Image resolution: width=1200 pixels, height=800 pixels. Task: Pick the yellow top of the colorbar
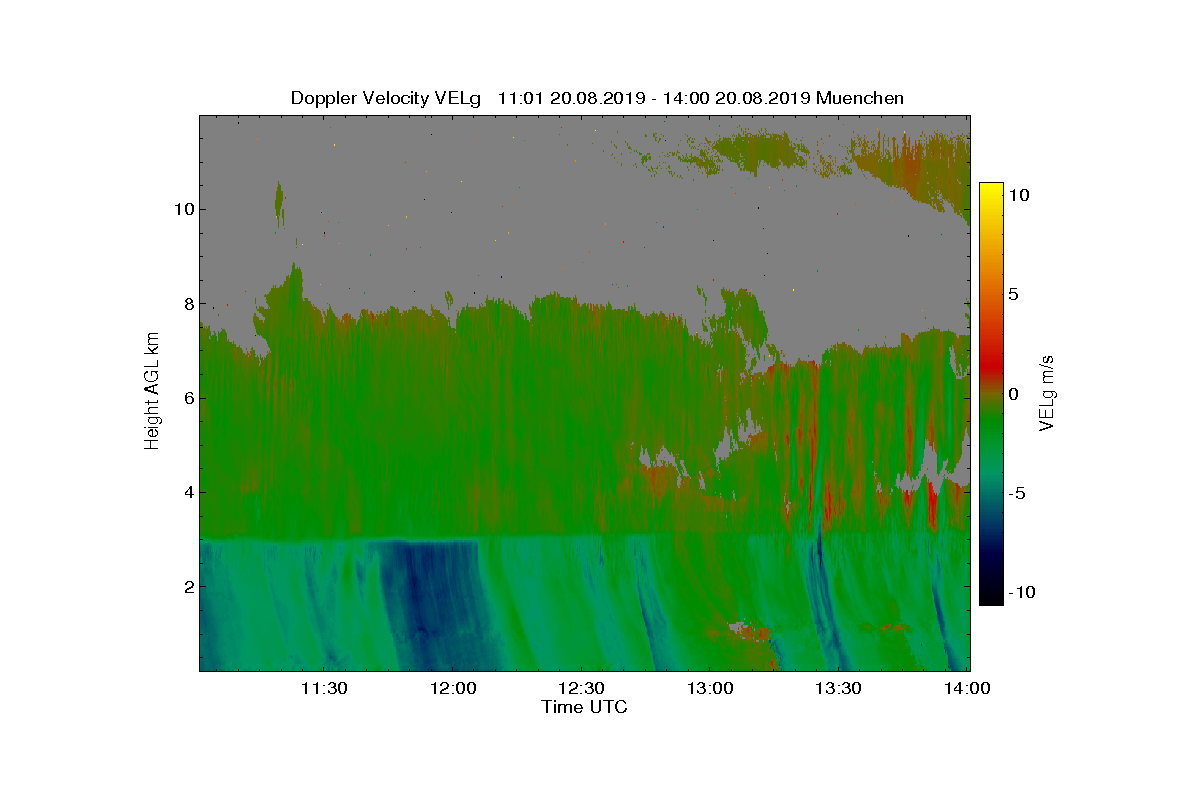990,193
